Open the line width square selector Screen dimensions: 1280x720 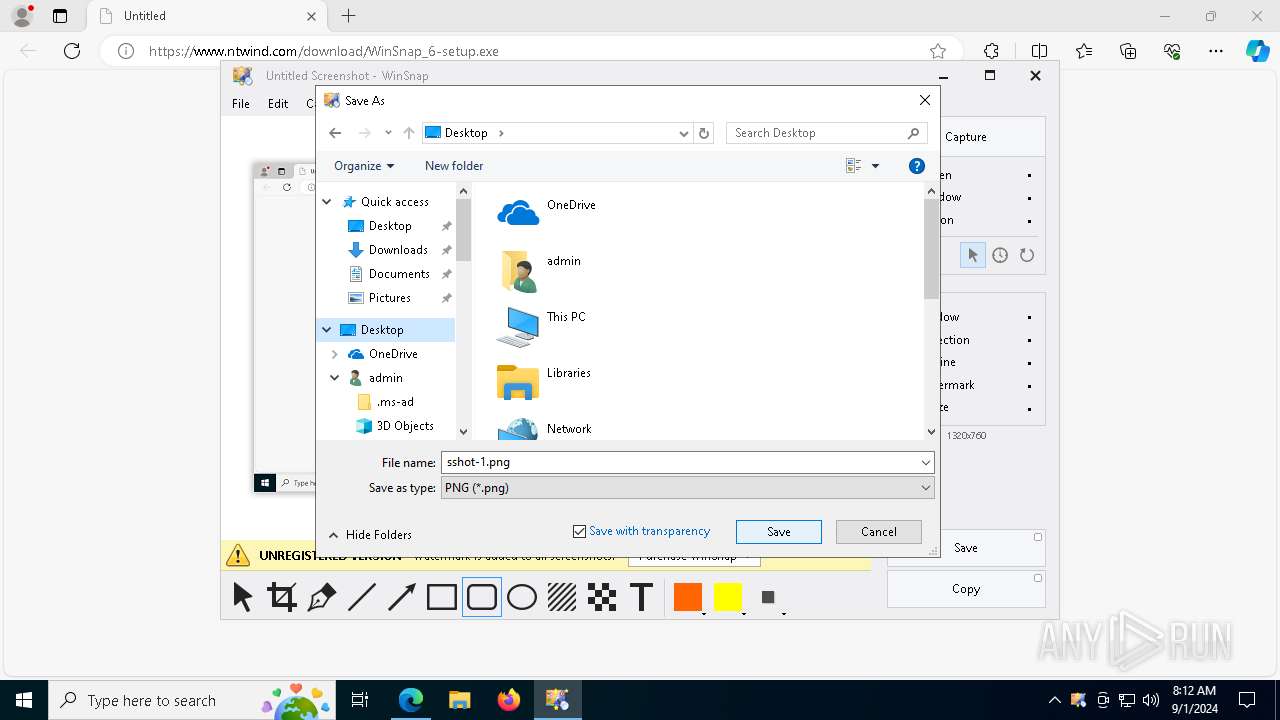pos(768,597)
